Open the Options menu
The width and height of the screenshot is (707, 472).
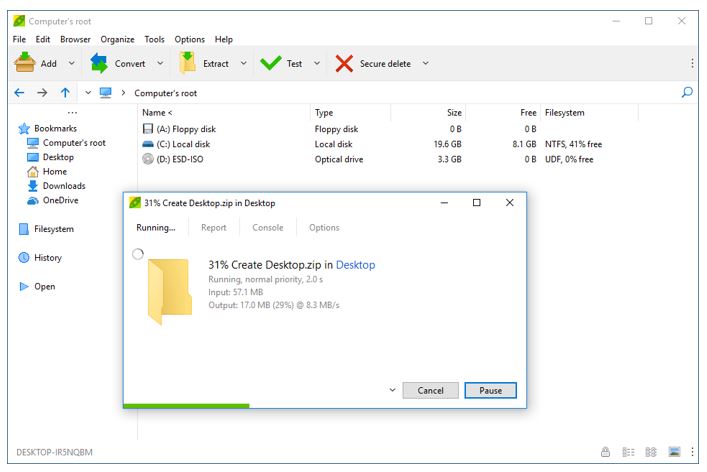(189, 39)
